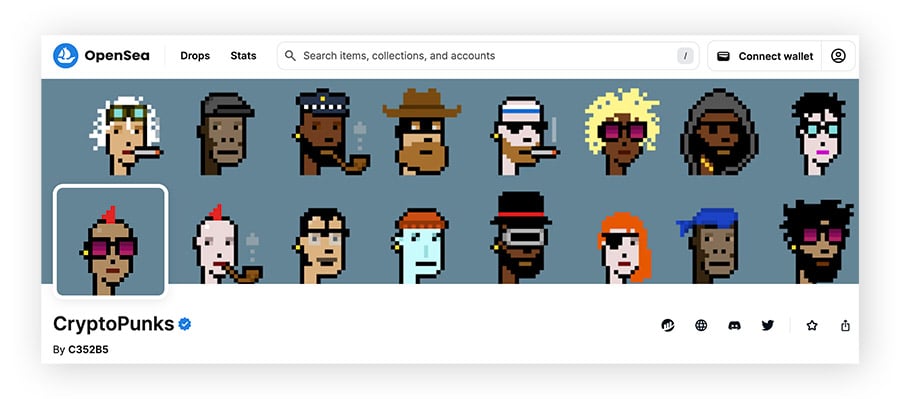Image resolution: width=900 pixels, height=399 pixels.
Task: Click the black-haired punk with gray glasses
Action: coord(321,246)
